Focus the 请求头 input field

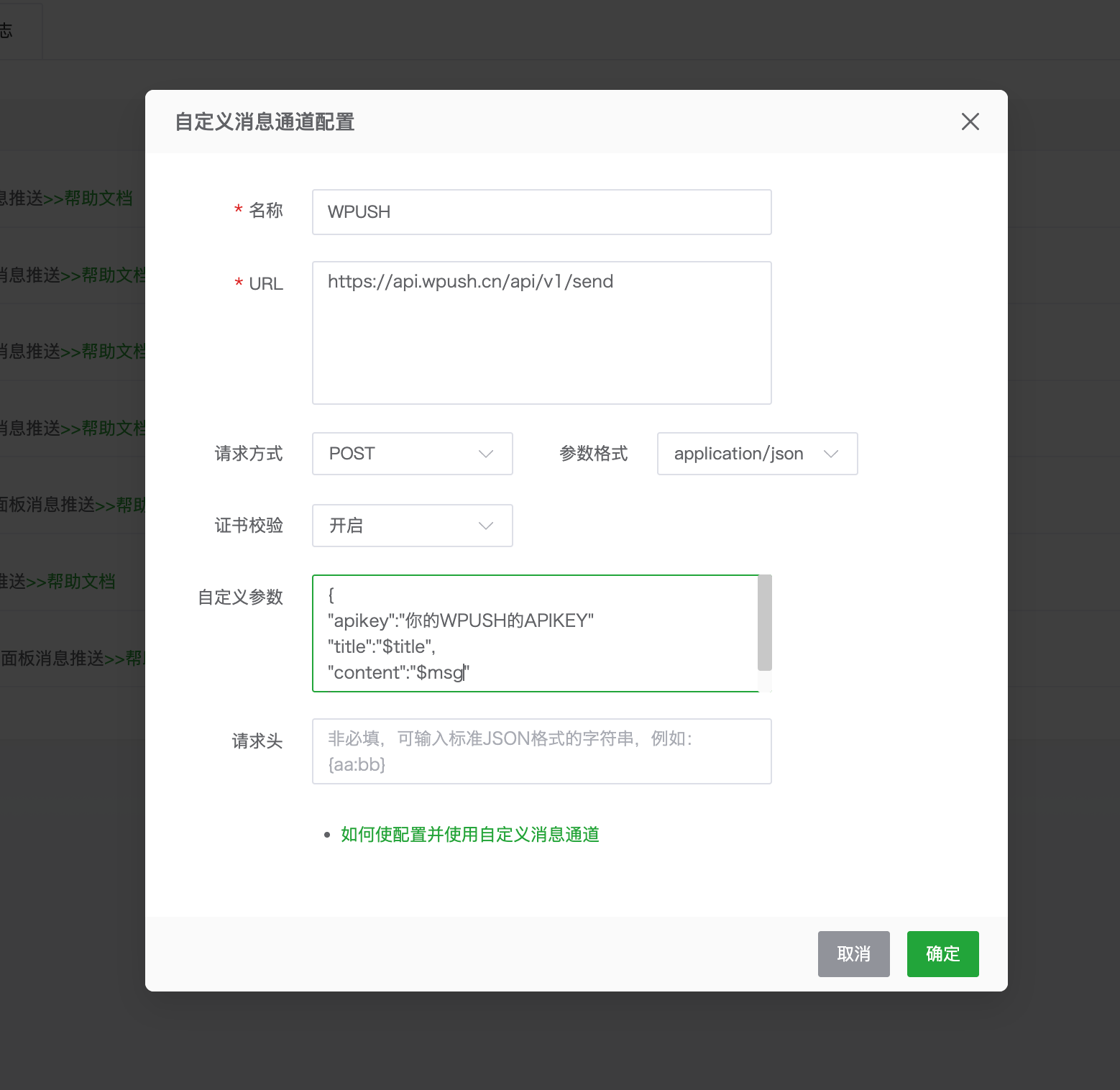click(x=542, y=751)
